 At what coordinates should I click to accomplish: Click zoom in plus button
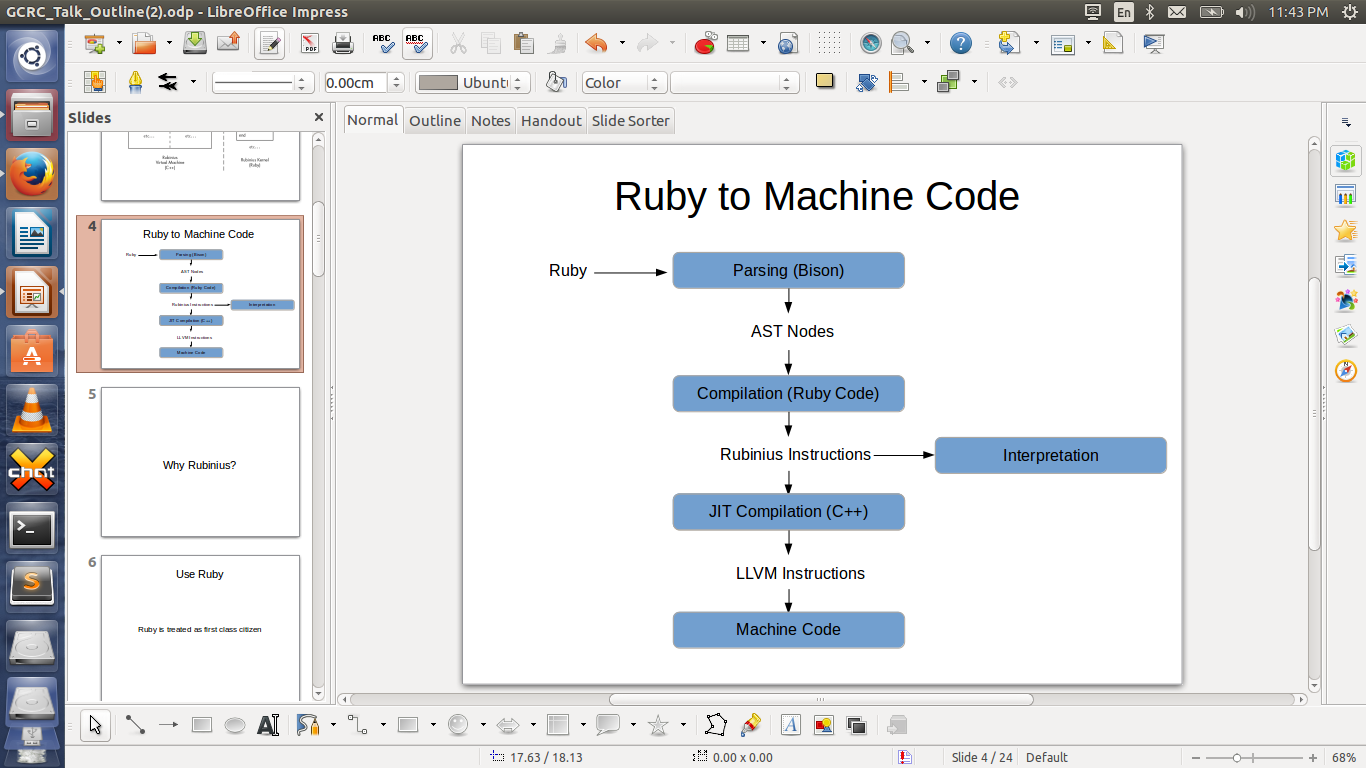click(1312, 758)
